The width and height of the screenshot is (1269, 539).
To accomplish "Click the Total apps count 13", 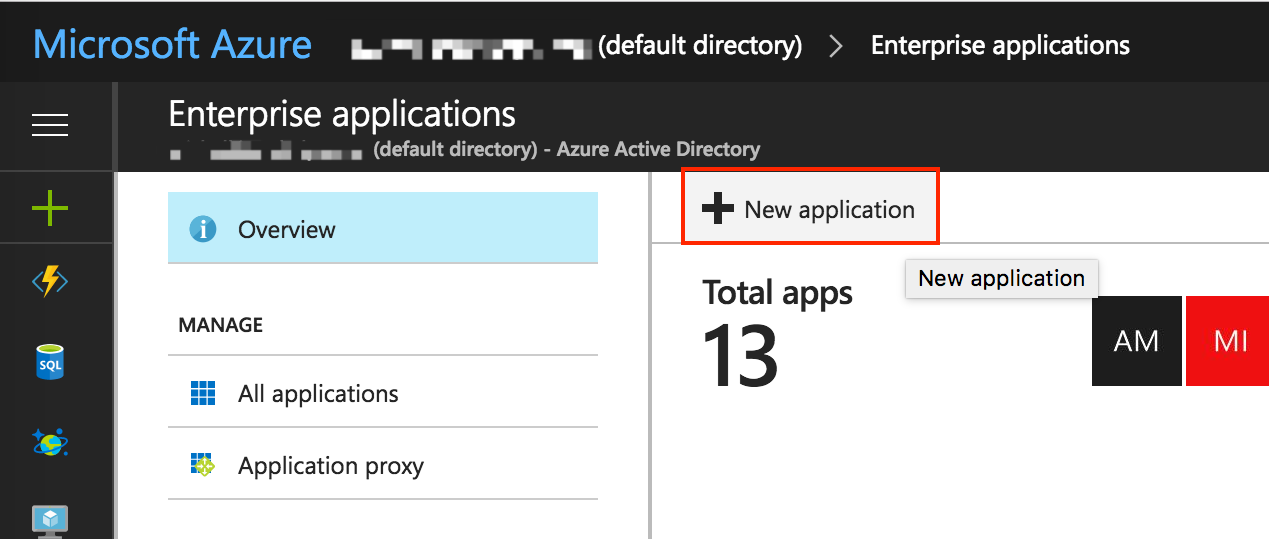I will [740, 356].
